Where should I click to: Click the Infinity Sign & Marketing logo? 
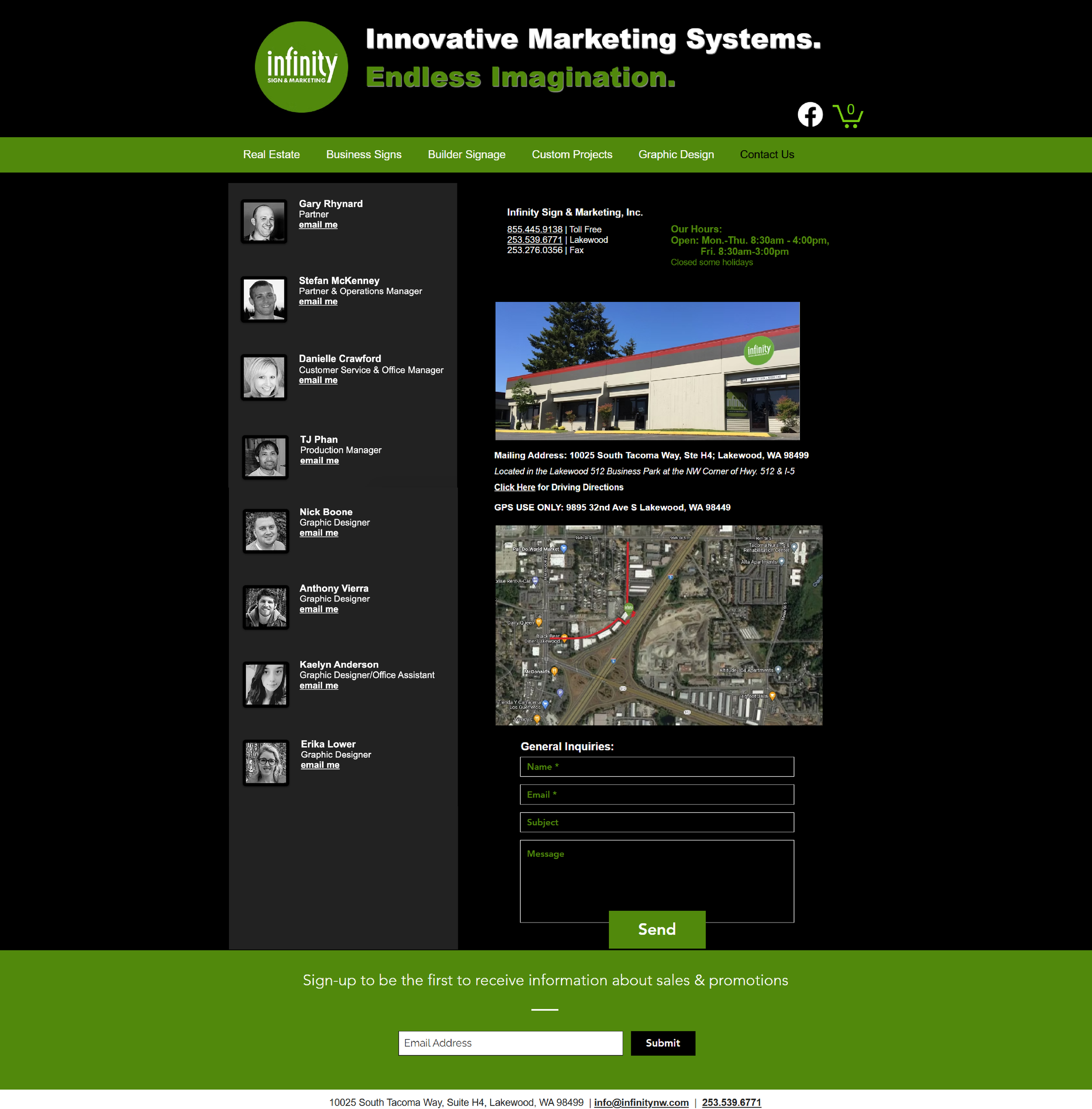301,67
